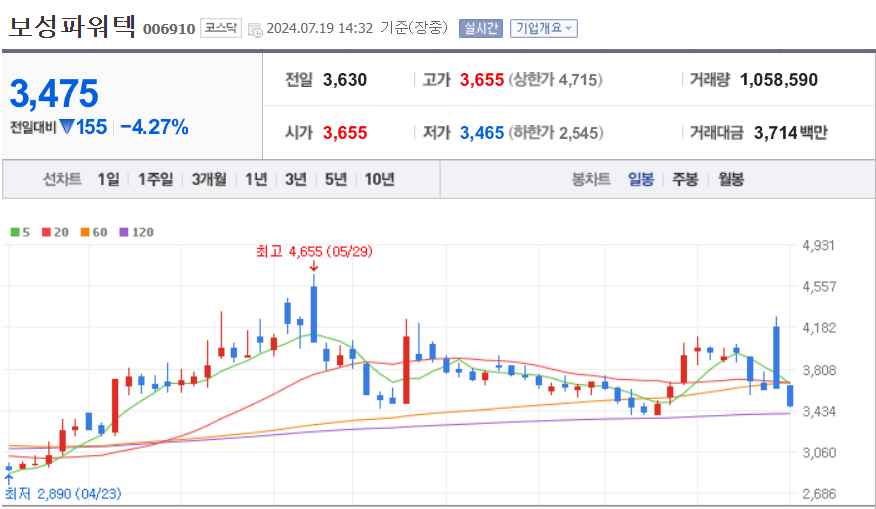Click the 2,686 y-axis label
Viewport: 876px width, 509px height.
(819, 494)
